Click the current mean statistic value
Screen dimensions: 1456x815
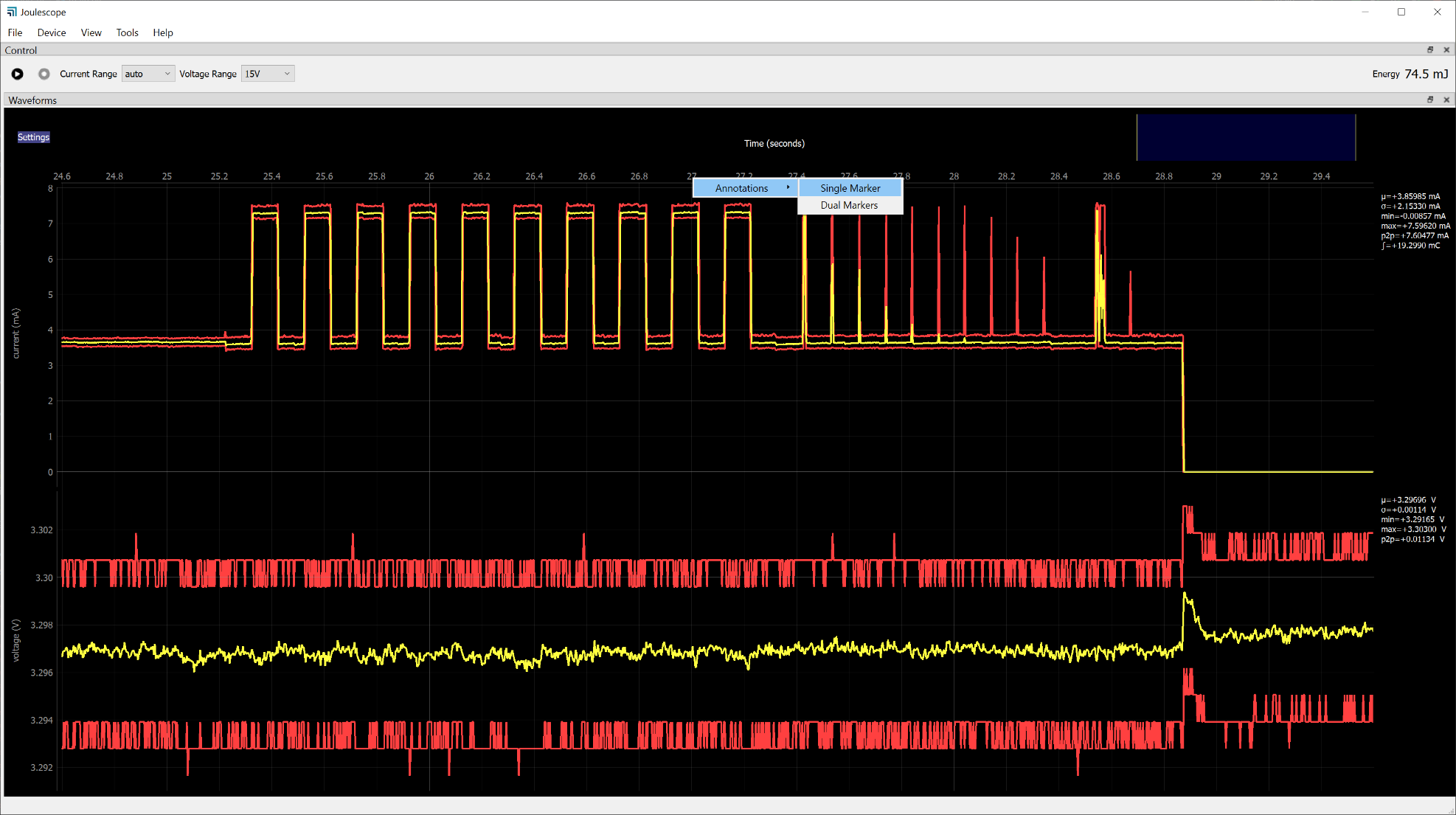point(1410,196)
